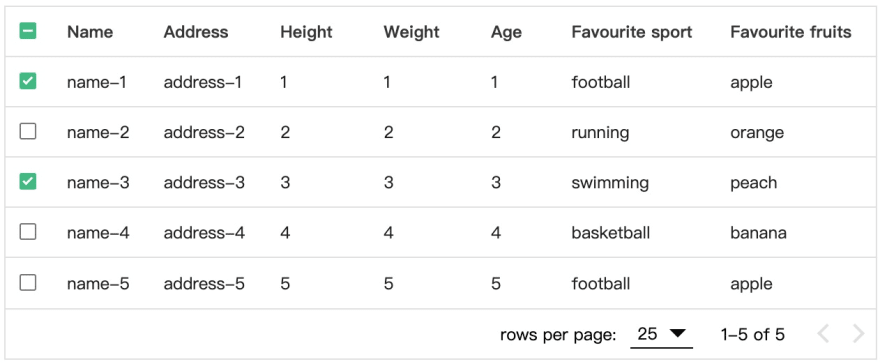Click the Favourite sport column header
Image resolution: width=880 pixels, height=364 pixels.
631,32
